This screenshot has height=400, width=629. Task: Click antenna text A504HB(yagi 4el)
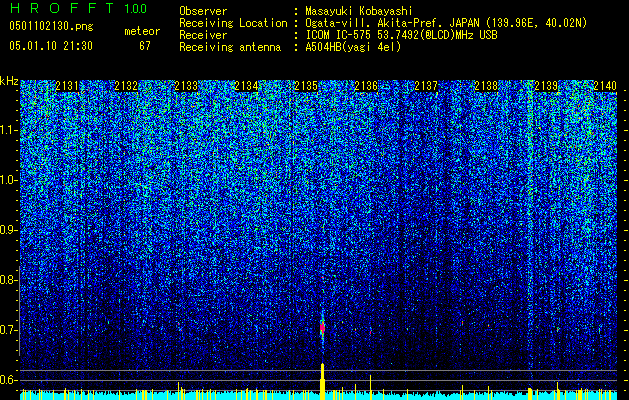pos(353,47)
